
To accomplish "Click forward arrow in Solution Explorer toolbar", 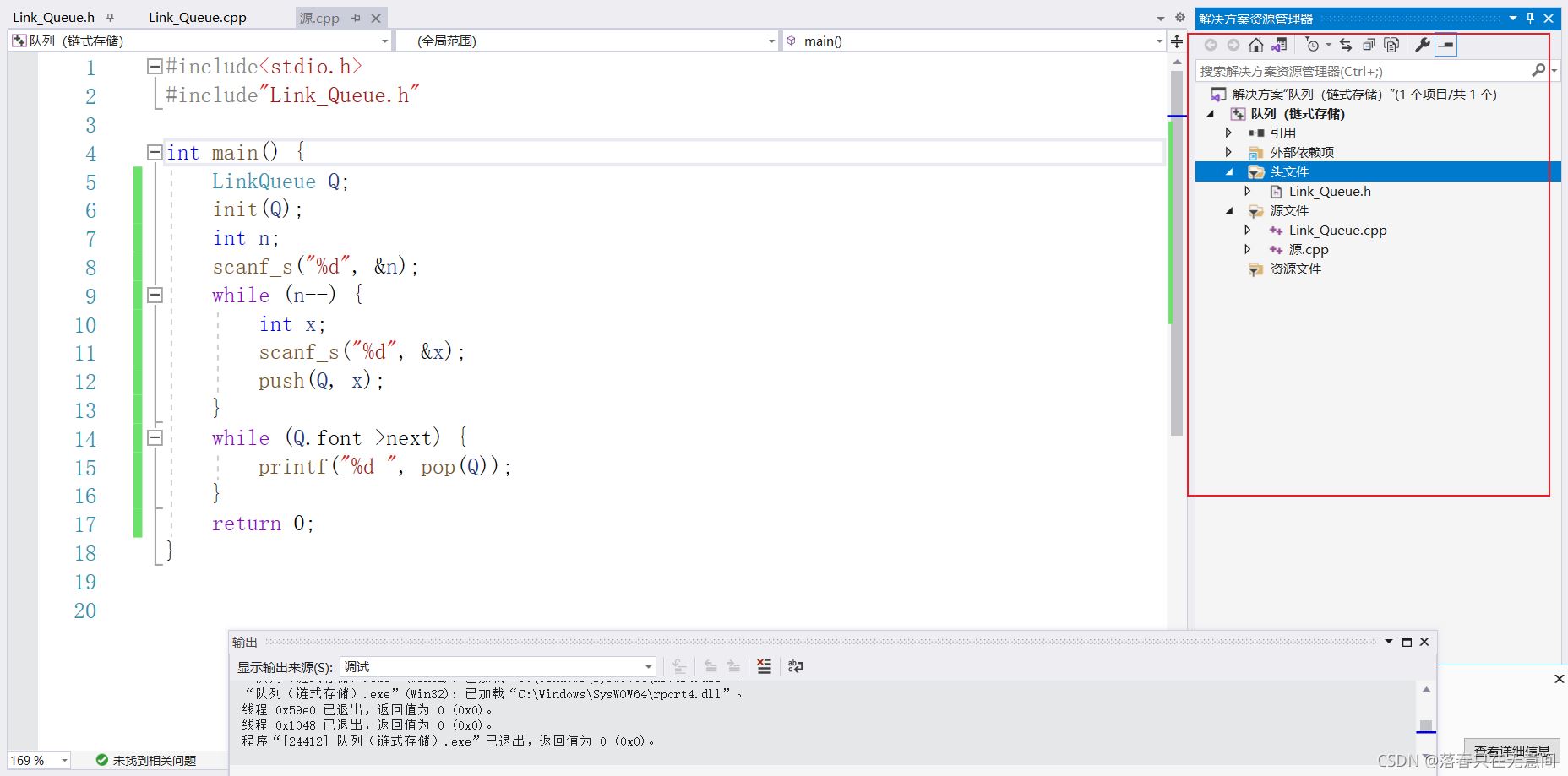I will [1233, 45].
